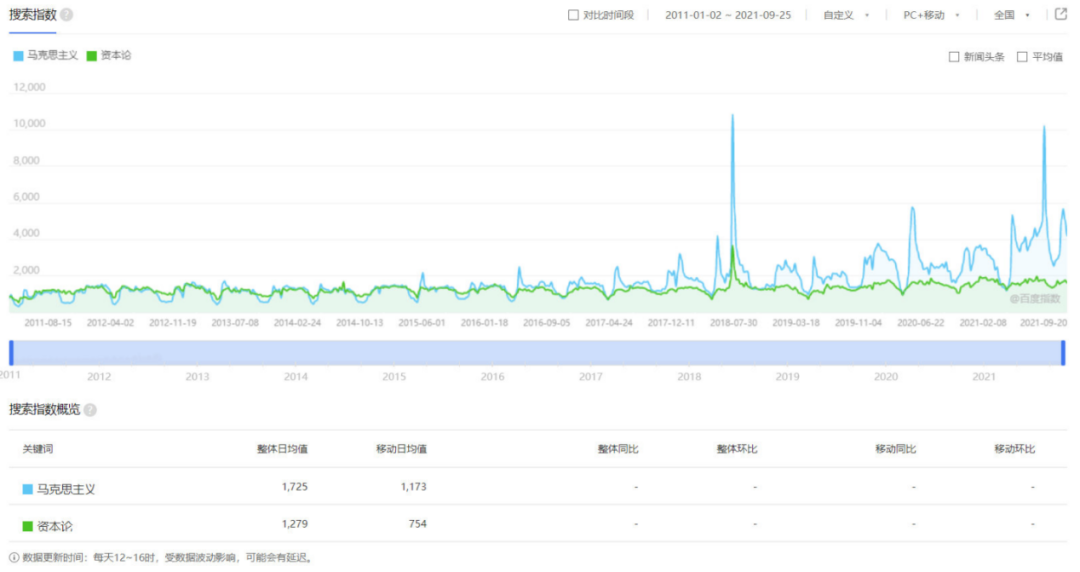
Task: Click the 2021 blue spike peak on chart
Action: click(1044, 127)
